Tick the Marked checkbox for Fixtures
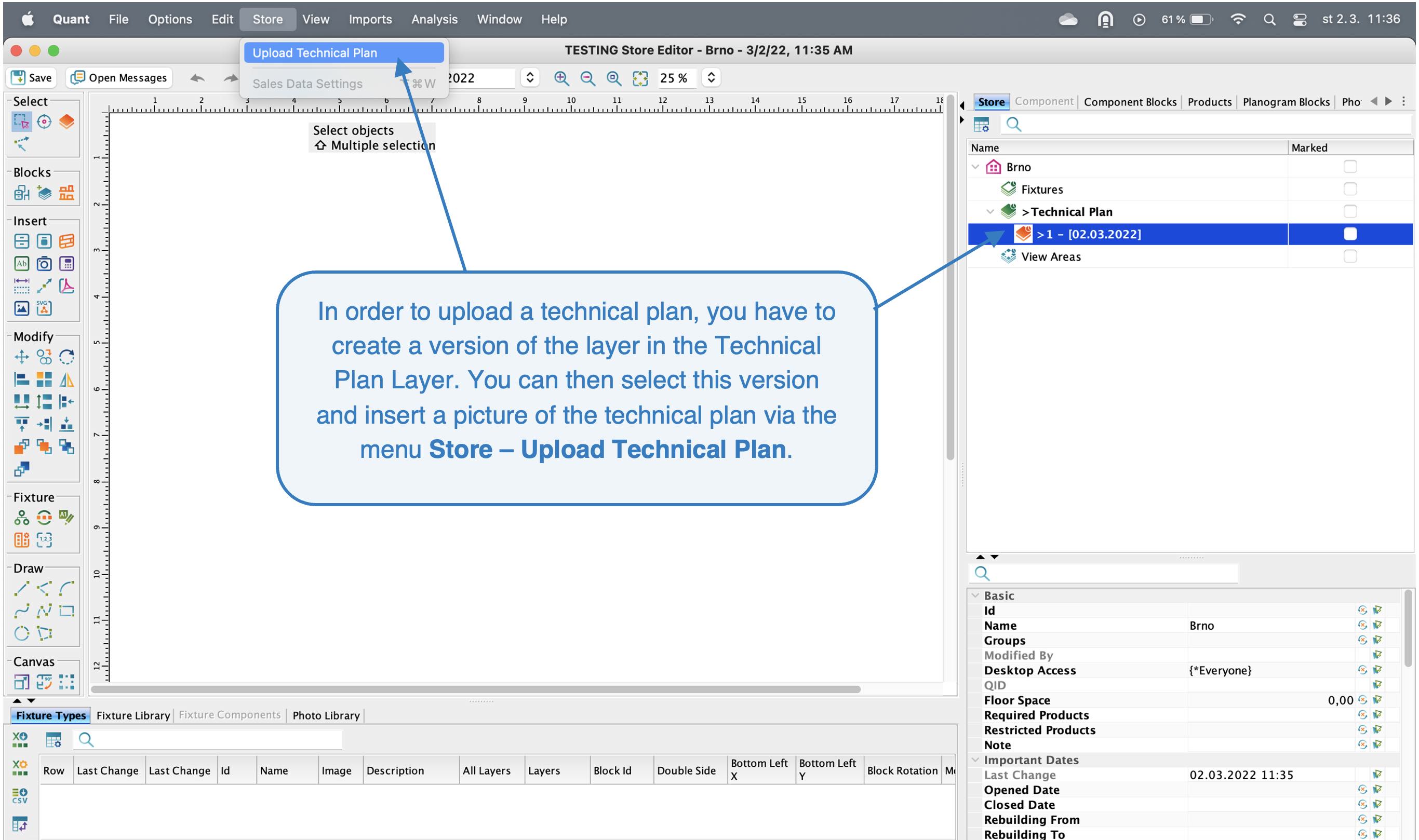 (x=1350, y=189)
